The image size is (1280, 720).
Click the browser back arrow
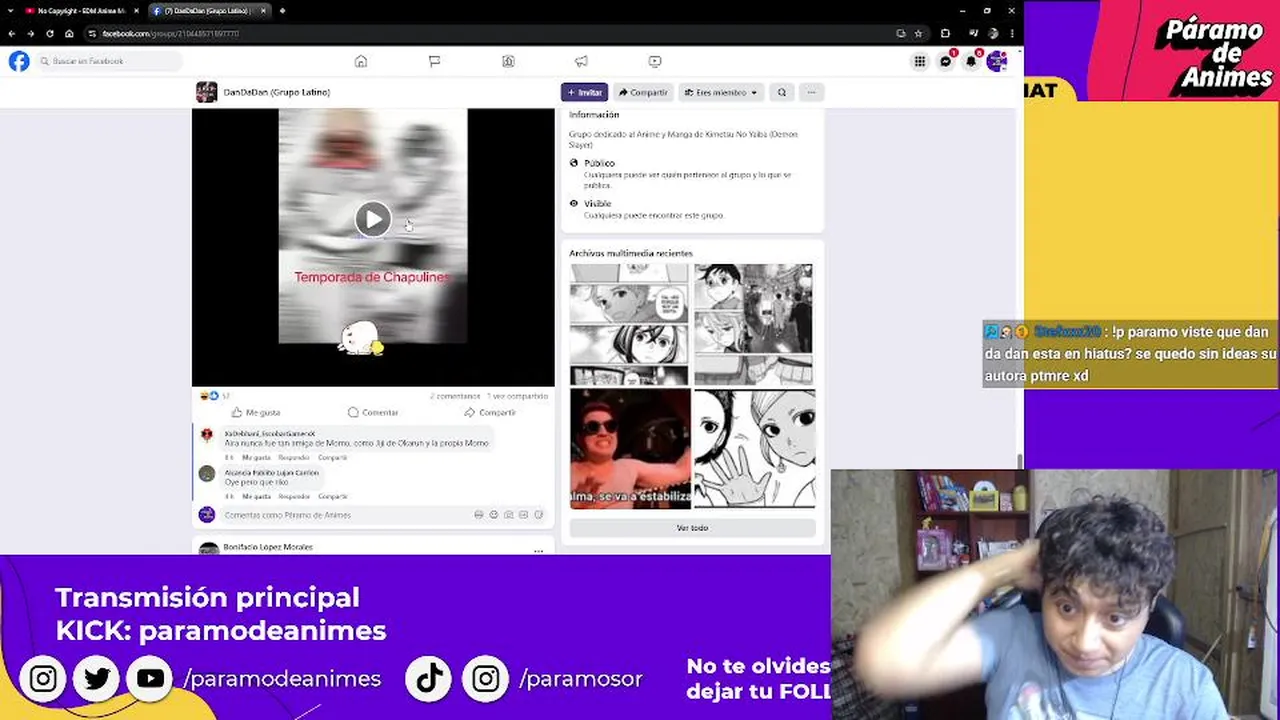tap(11, 33)
